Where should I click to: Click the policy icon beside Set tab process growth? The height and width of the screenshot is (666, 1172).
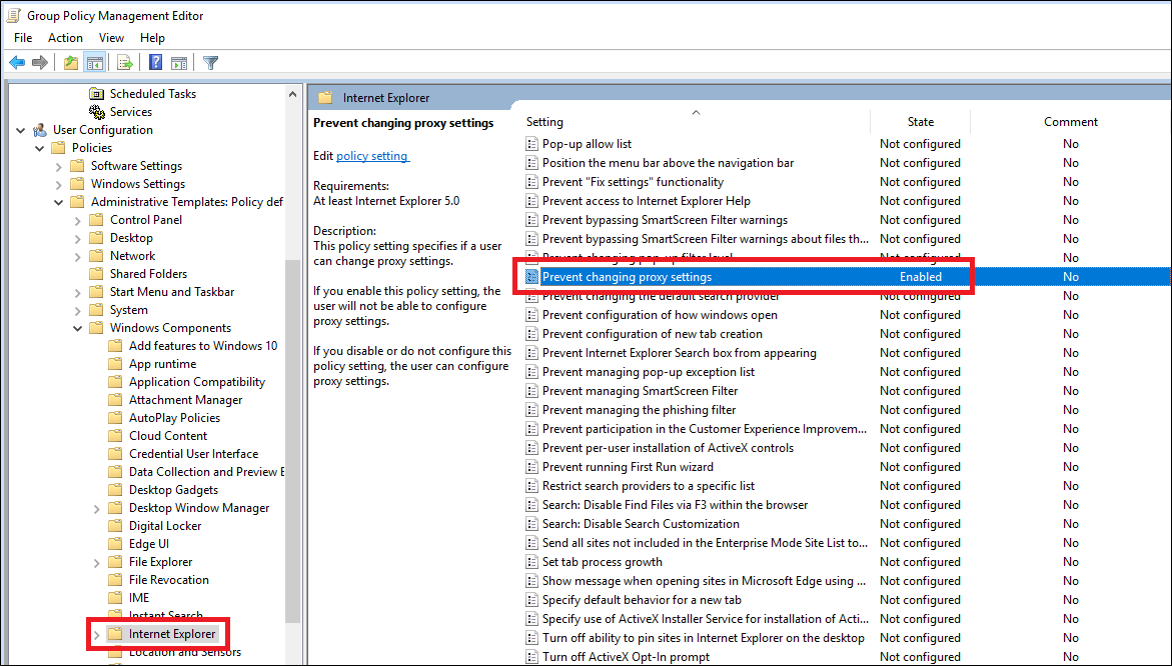pyautogui.click(x=531, y=561)
